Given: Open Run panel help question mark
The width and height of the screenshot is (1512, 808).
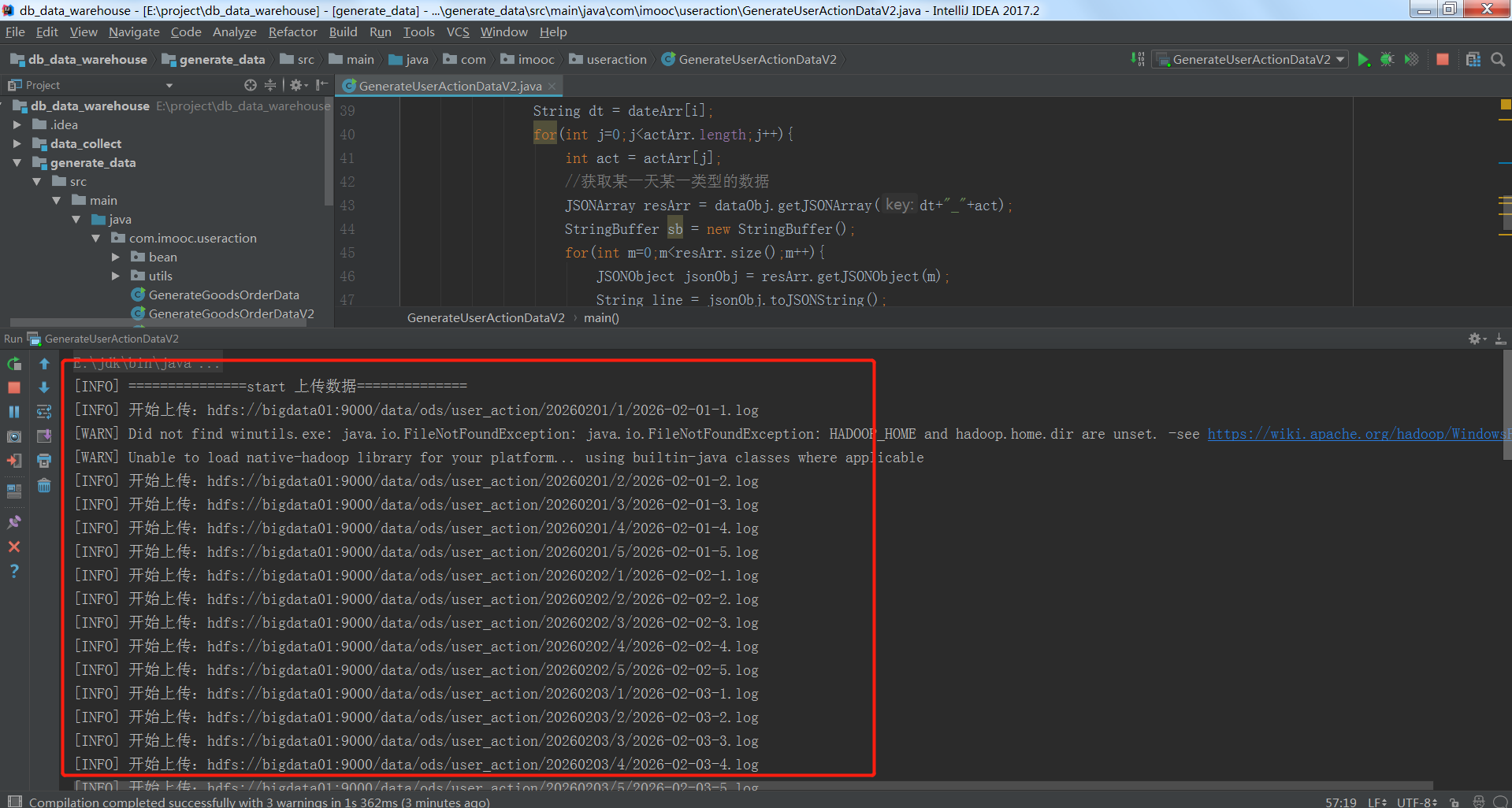Looking at the screenshot, I should (14, 571).
